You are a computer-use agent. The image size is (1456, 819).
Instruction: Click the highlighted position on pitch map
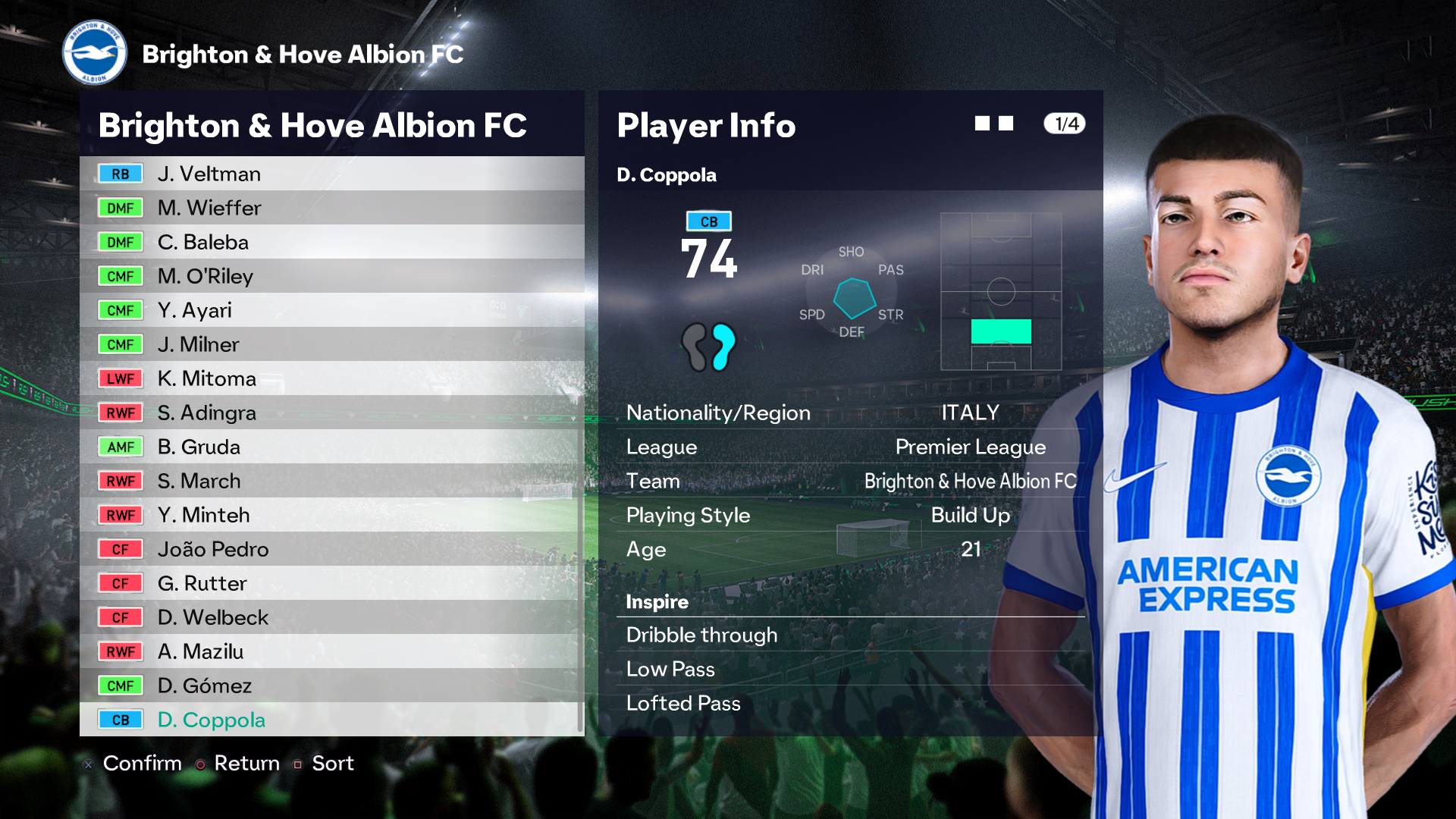[1001, 331]
